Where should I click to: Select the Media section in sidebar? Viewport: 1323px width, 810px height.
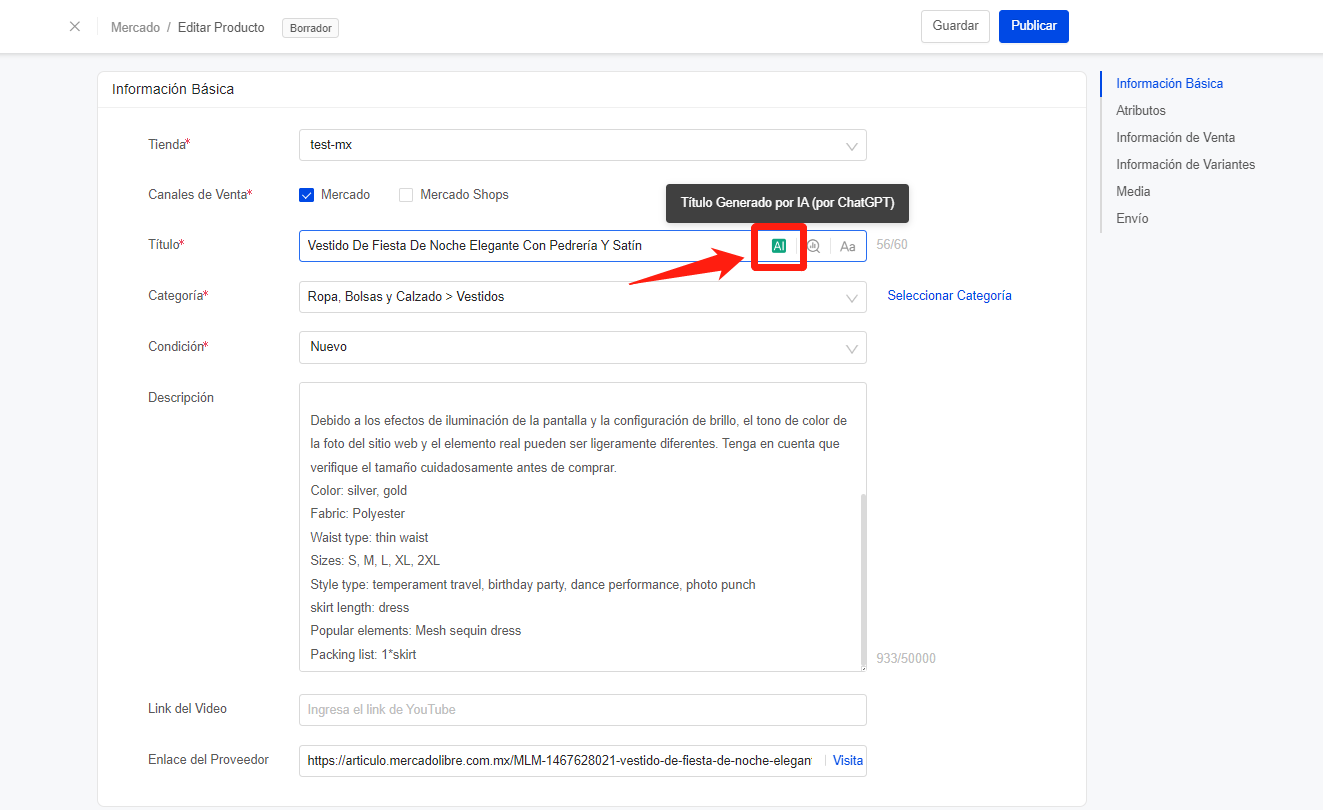pos(1133,192)
